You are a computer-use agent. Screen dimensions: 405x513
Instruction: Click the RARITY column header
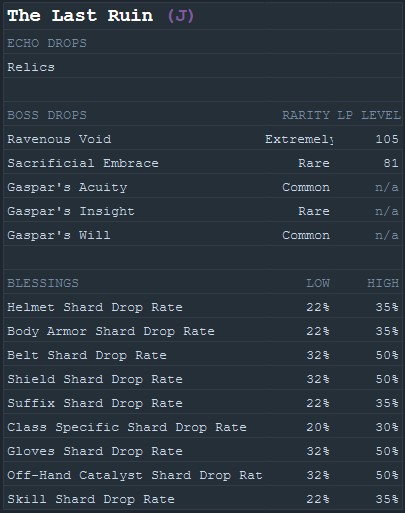306,115
